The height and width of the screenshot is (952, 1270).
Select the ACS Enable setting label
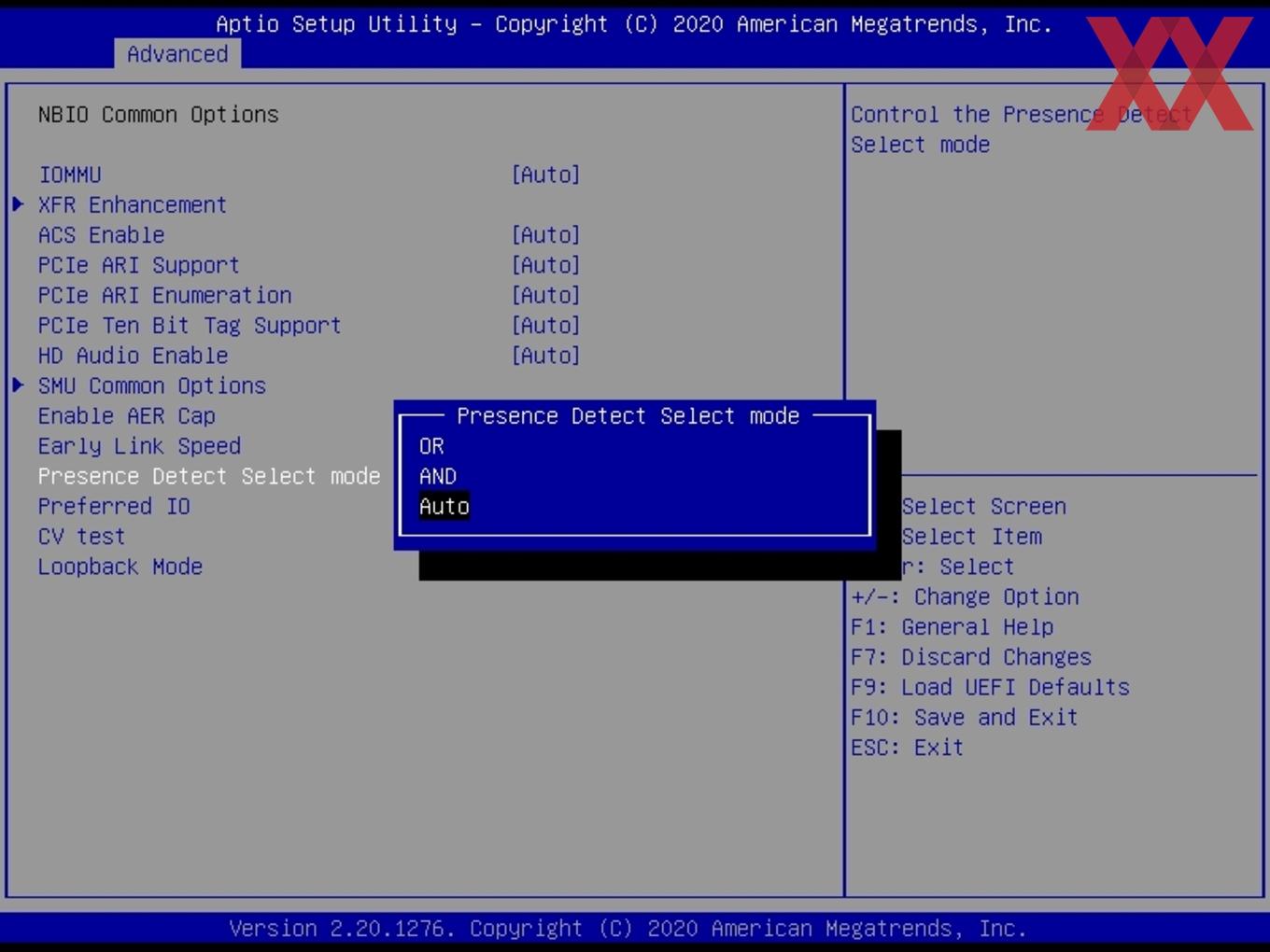pyautogui.click(x=102, y=234)
